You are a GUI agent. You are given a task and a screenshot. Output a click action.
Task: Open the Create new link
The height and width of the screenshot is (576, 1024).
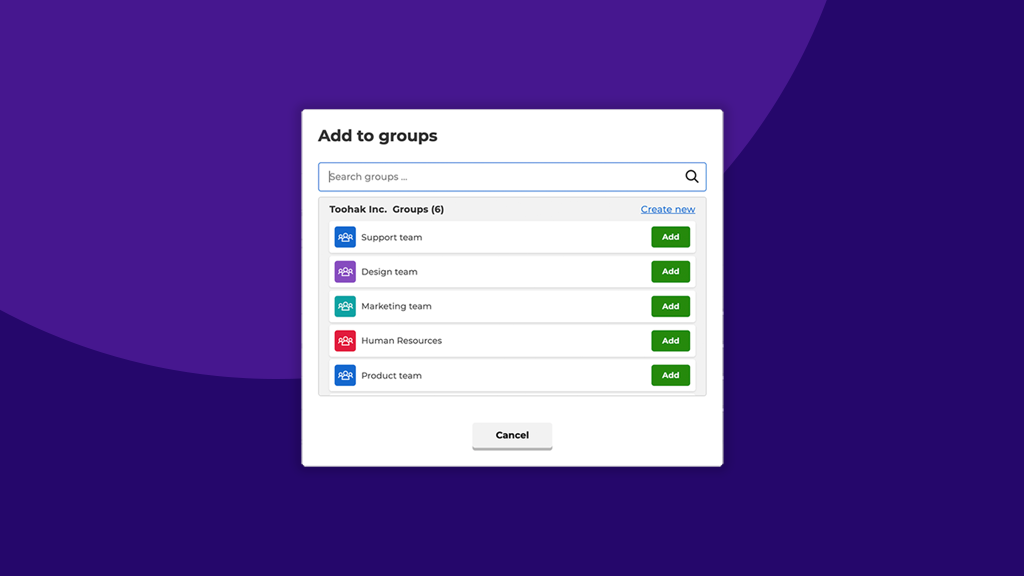tap(668, 209)
